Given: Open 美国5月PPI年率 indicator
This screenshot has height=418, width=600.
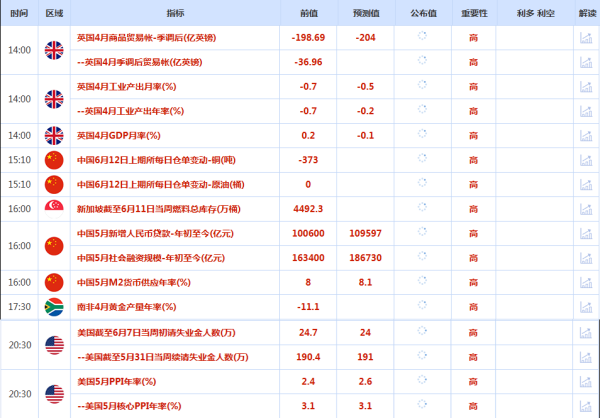Looking at the screenshot, I should coord(116,382).
